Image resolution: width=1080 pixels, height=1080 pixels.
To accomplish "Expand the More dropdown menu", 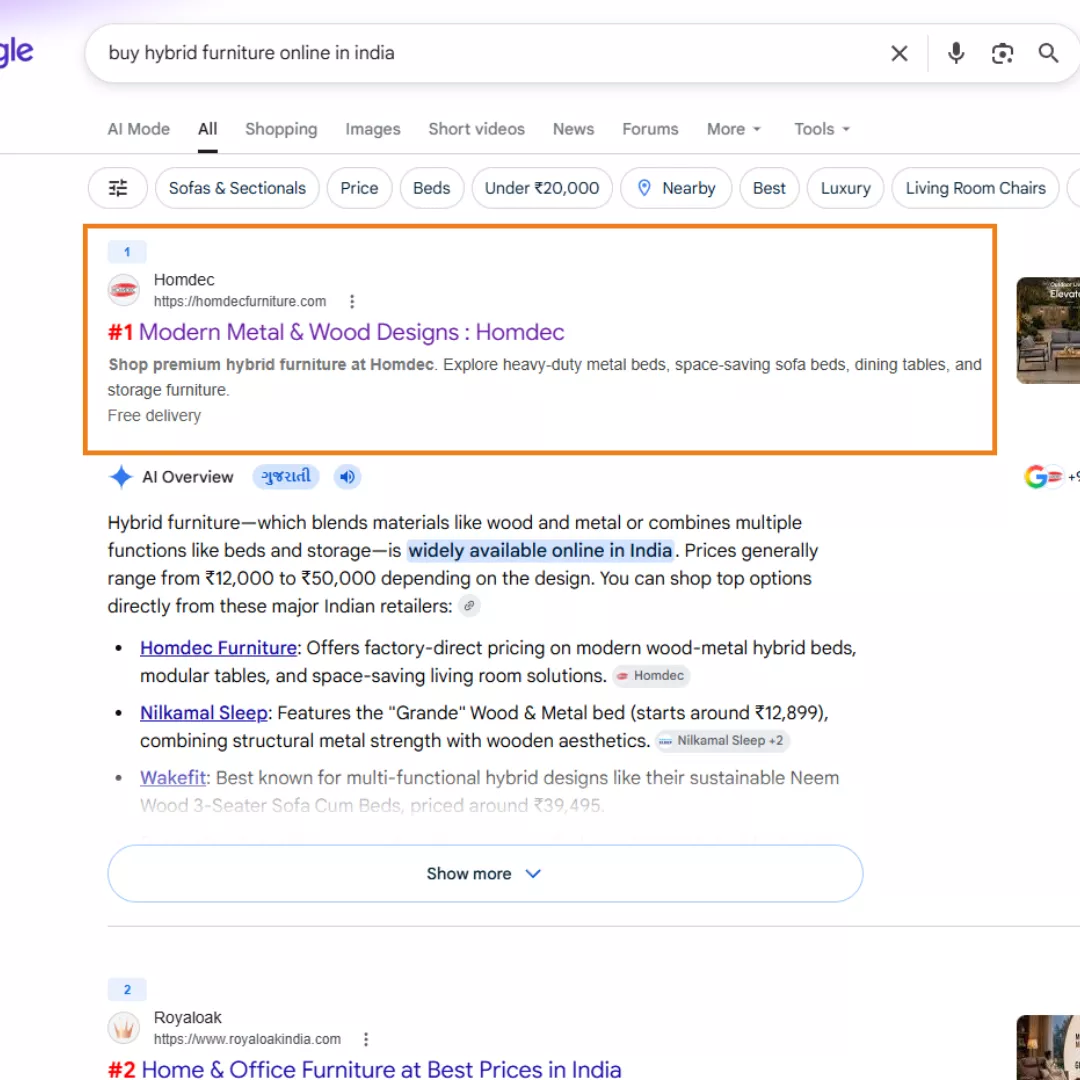I will (734, 129).
